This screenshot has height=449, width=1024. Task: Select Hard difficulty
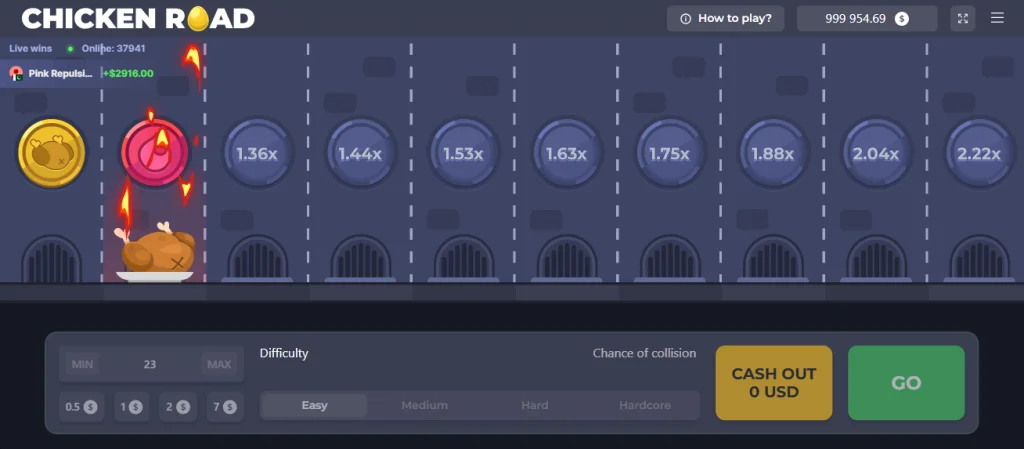534,405
